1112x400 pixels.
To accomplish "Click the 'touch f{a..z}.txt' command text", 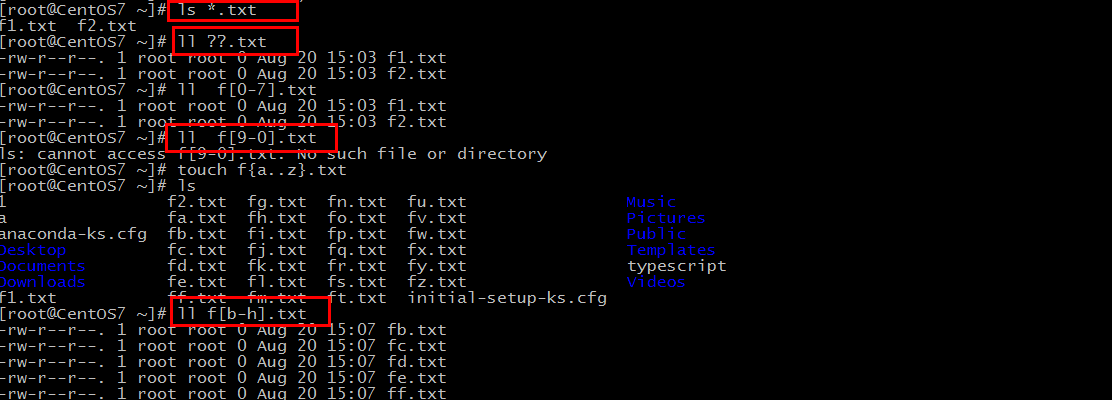I will point(262,170).
